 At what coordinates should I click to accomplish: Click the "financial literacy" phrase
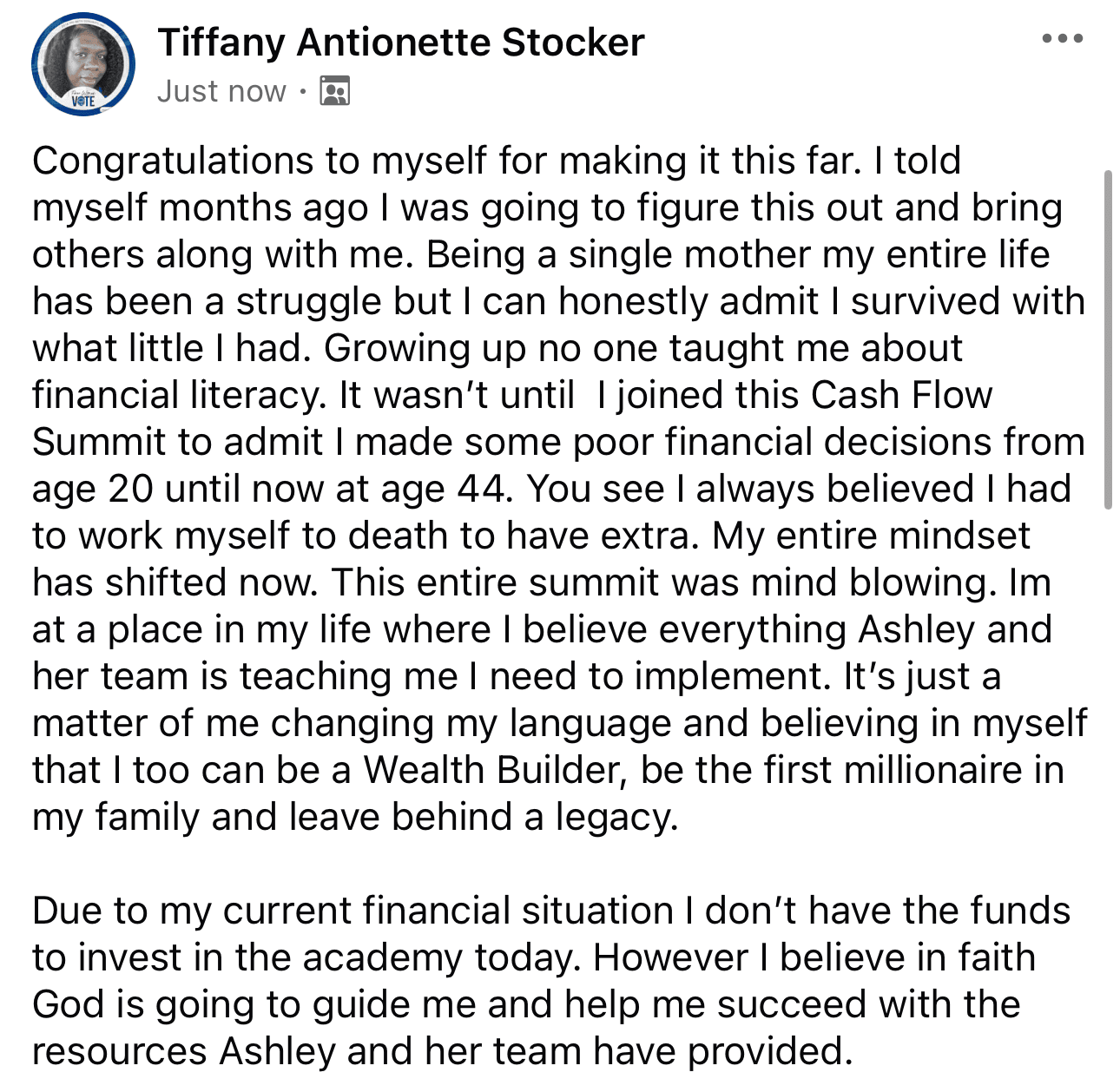(x=178, y=396)
